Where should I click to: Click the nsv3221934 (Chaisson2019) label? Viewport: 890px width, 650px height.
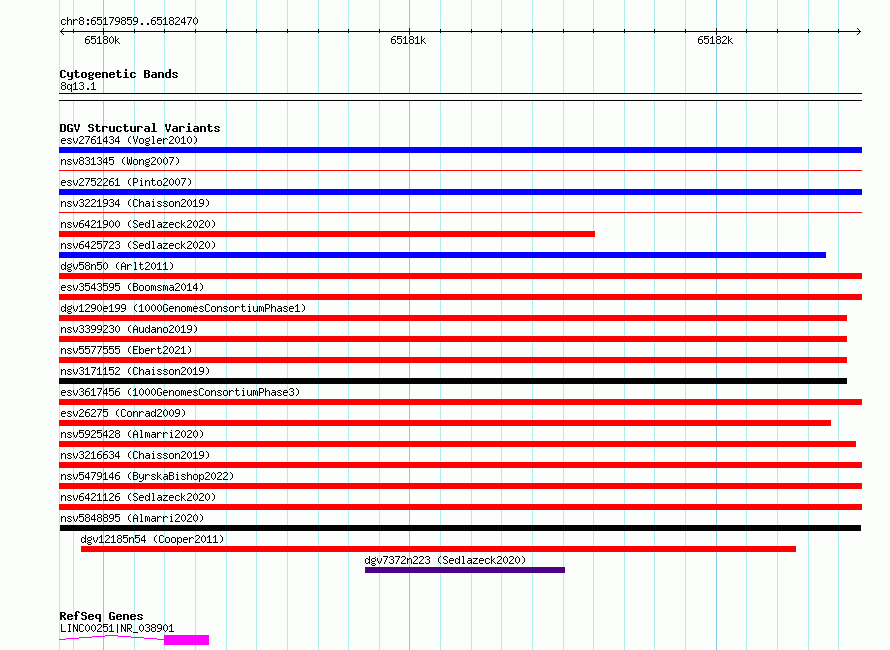[135, 203]
